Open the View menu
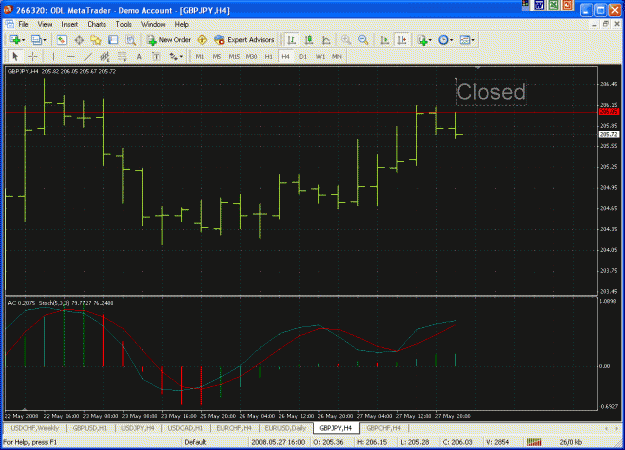The height and width of the screenshot is (450, 625). [x=45, y=25]
